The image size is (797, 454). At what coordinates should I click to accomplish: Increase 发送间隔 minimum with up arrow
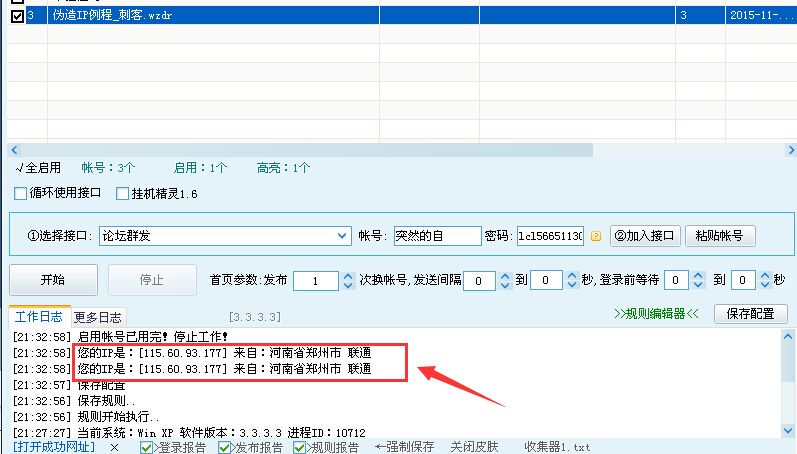click(505, 276)
